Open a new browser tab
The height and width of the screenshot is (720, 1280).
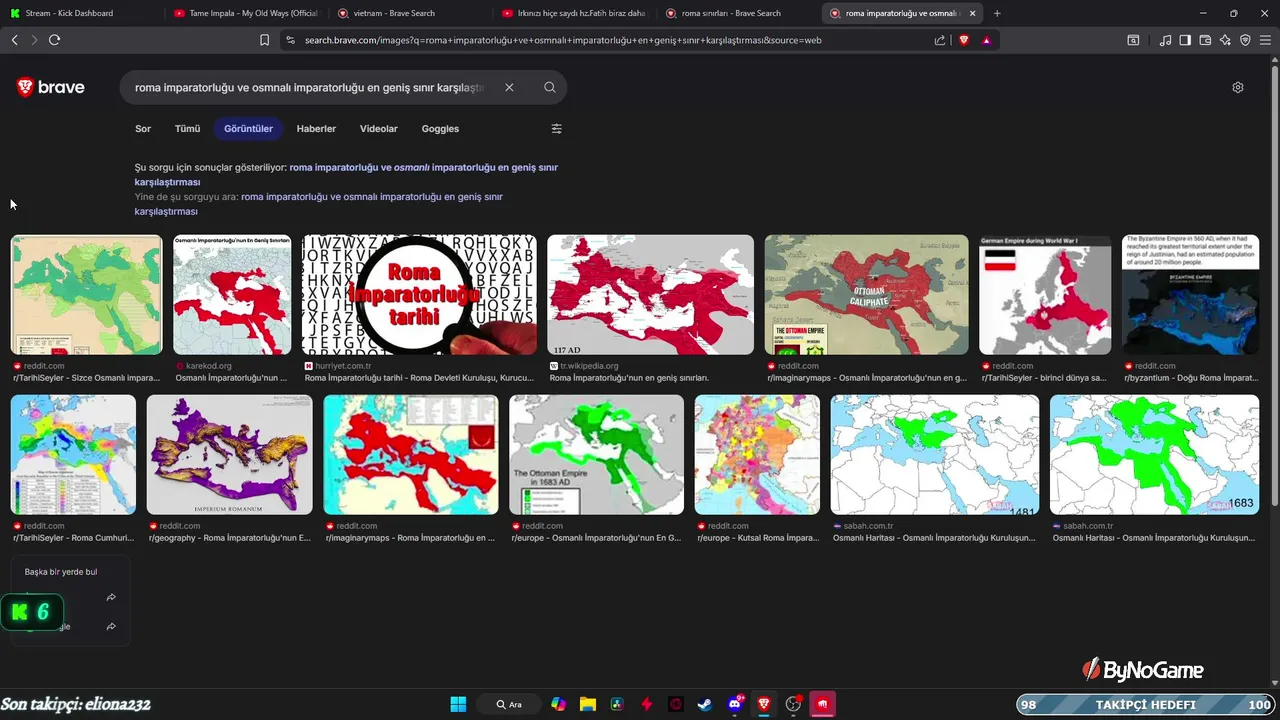[997, 13]
